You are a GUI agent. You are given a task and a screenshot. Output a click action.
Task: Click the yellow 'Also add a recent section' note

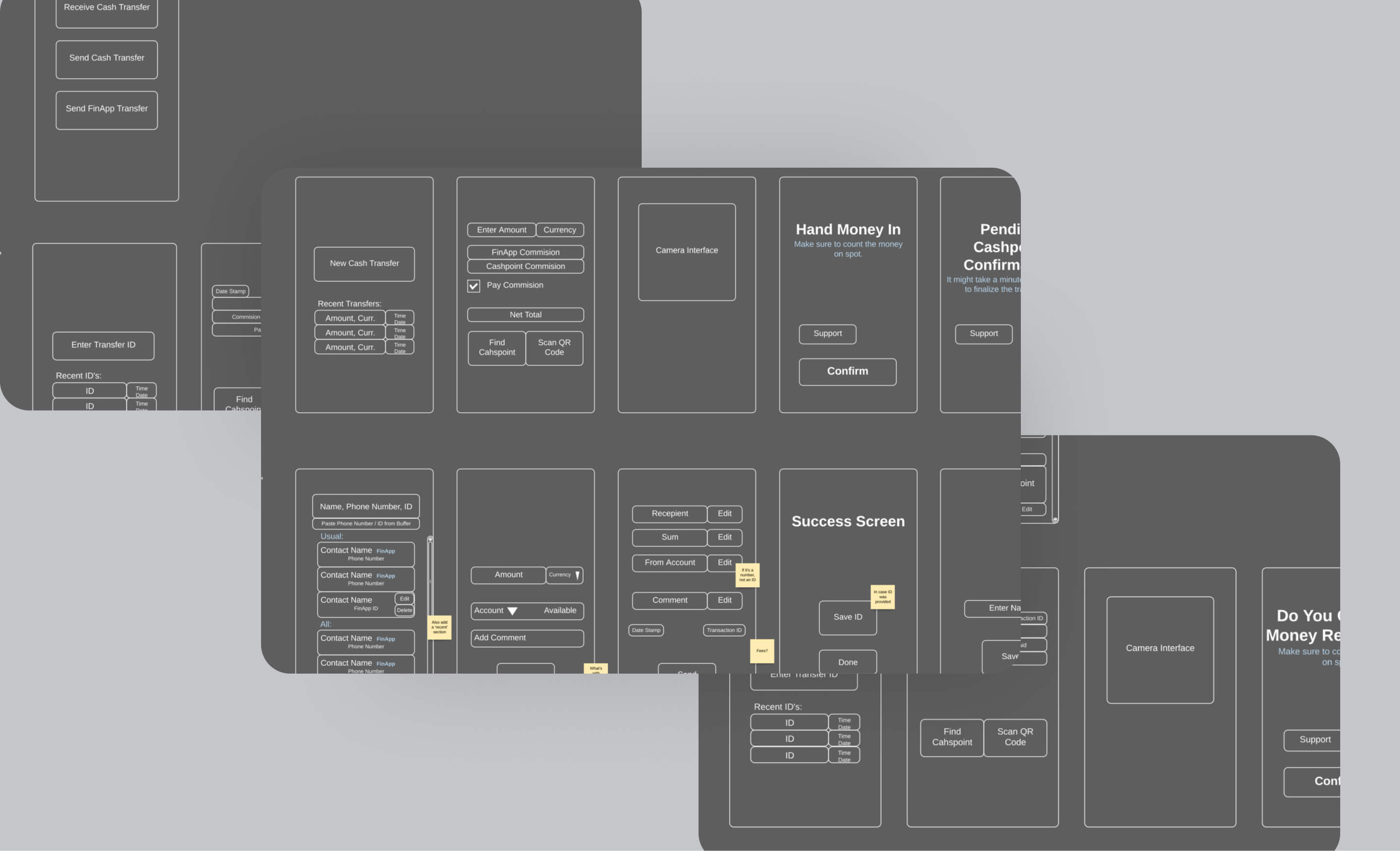(439, 627)
